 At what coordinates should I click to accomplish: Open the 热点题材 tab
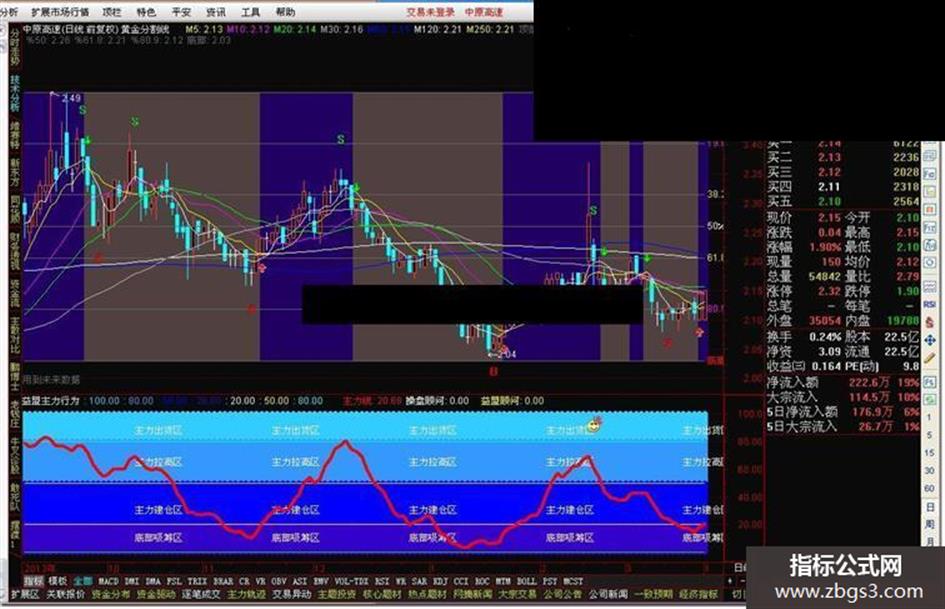(427, 595)
